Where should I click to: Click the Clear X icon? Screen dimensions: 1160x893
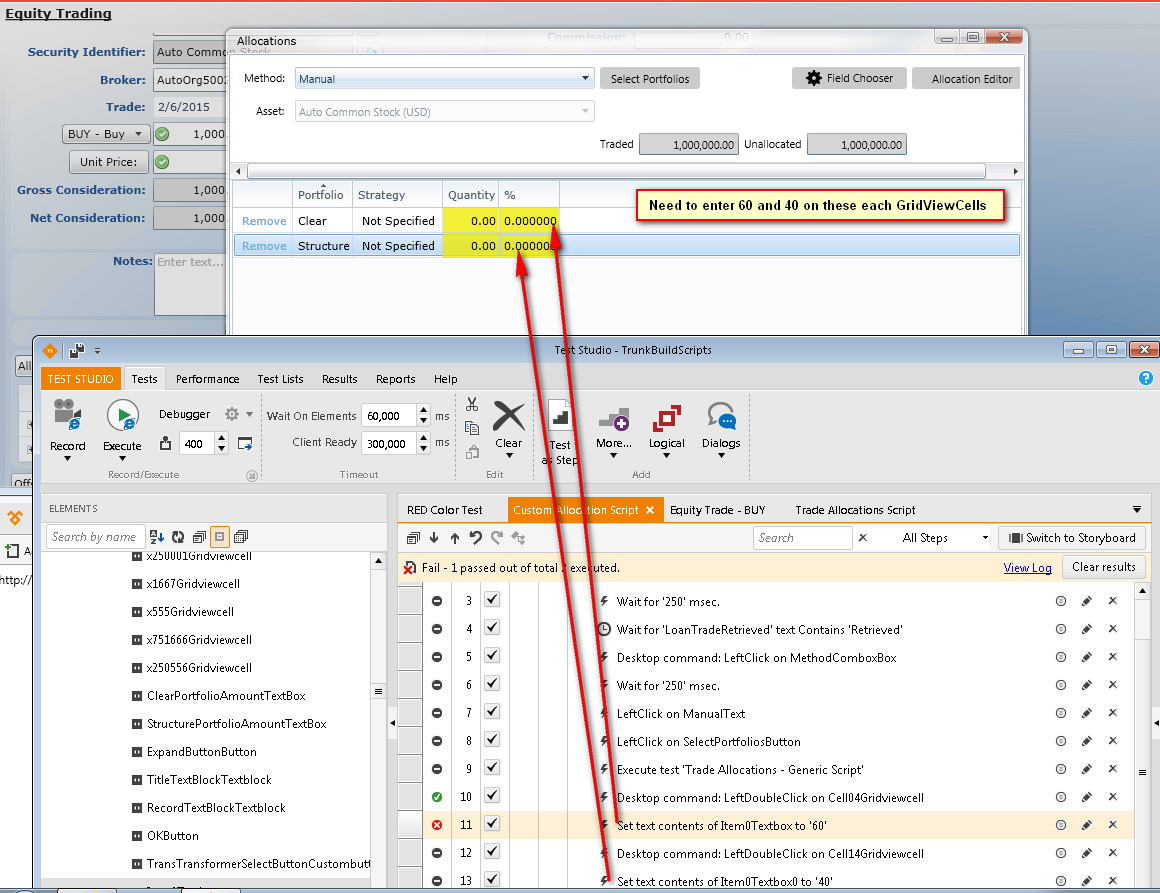click(509, 416)
